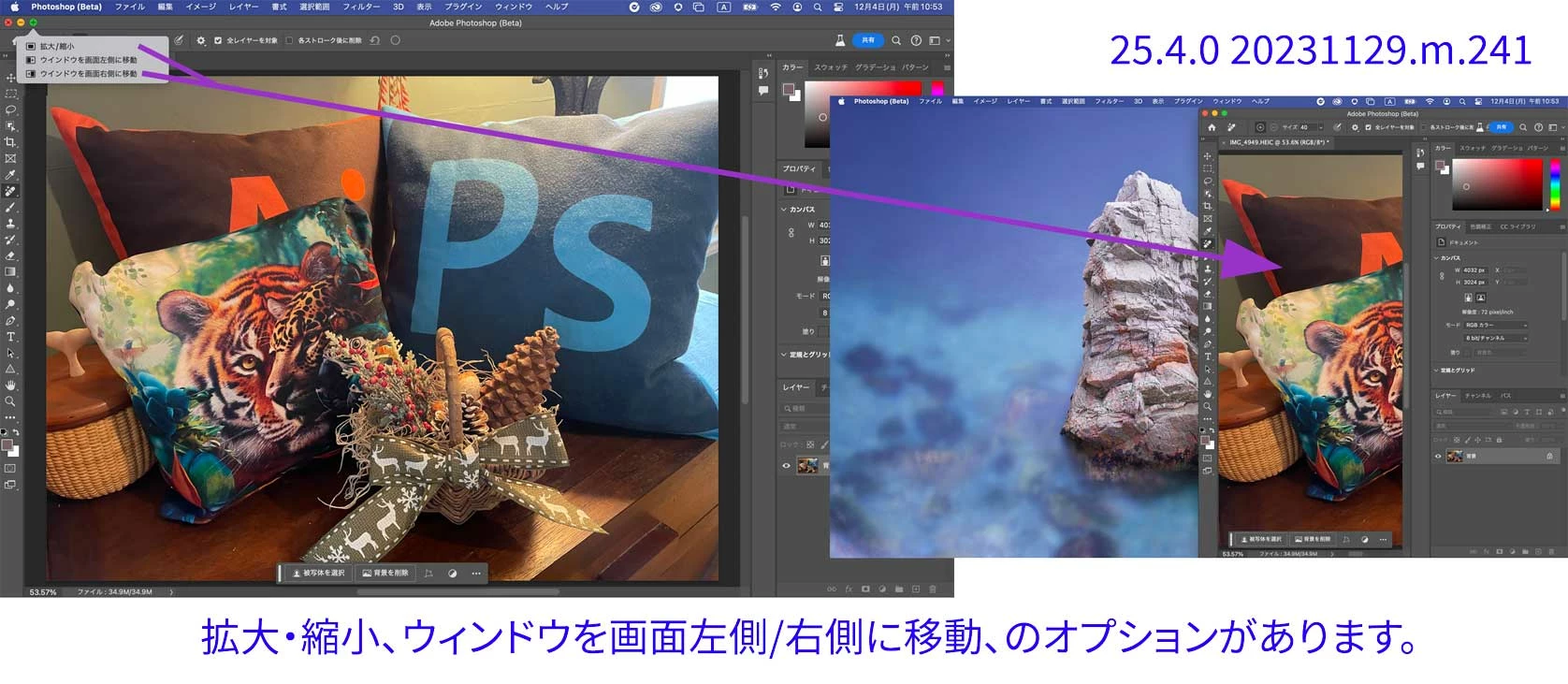Screen dimensions: 1568x684
Task: Toggle 各ストローク後に削除 checkbox in left window
Action: point(289,40)
